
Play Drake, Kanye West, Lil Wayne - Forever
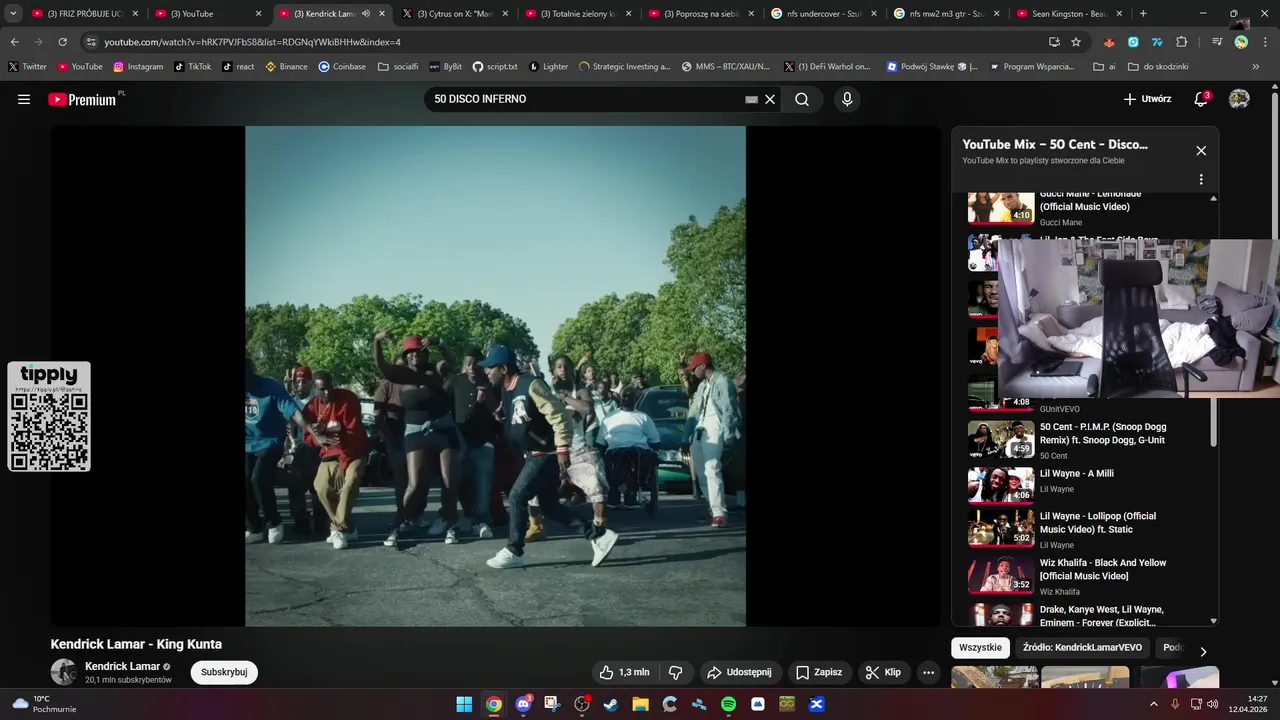click(1085, 614)
